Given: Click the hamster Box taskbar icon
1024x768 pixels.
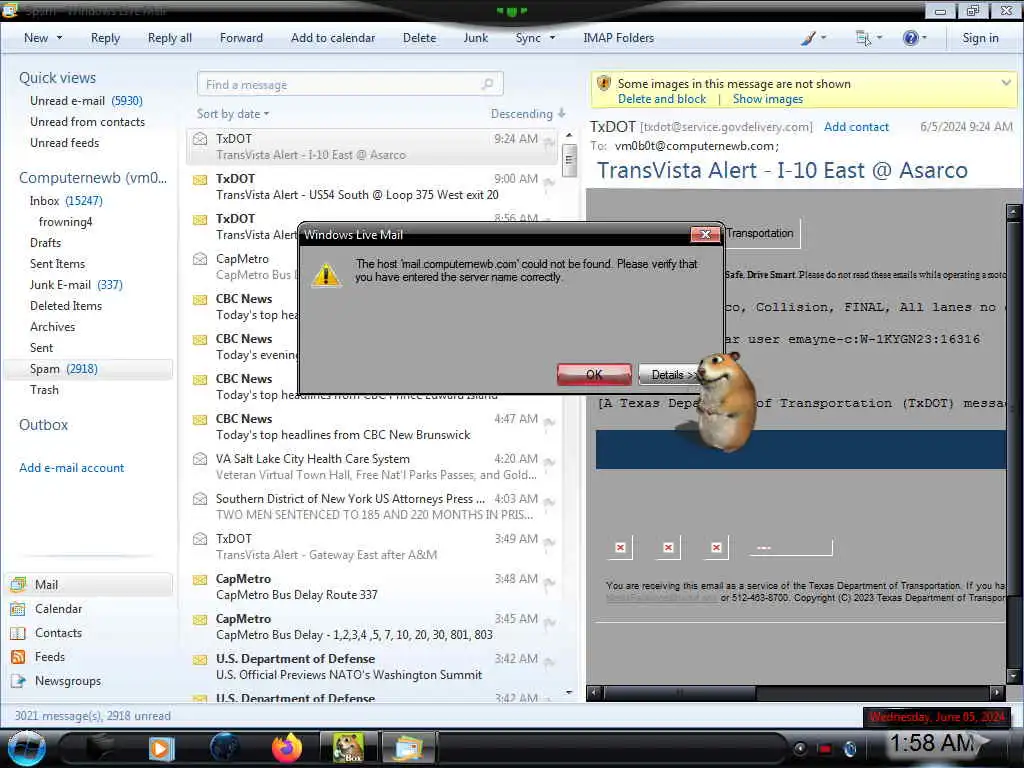Looking at the screenshot, I should click(348, 748).
